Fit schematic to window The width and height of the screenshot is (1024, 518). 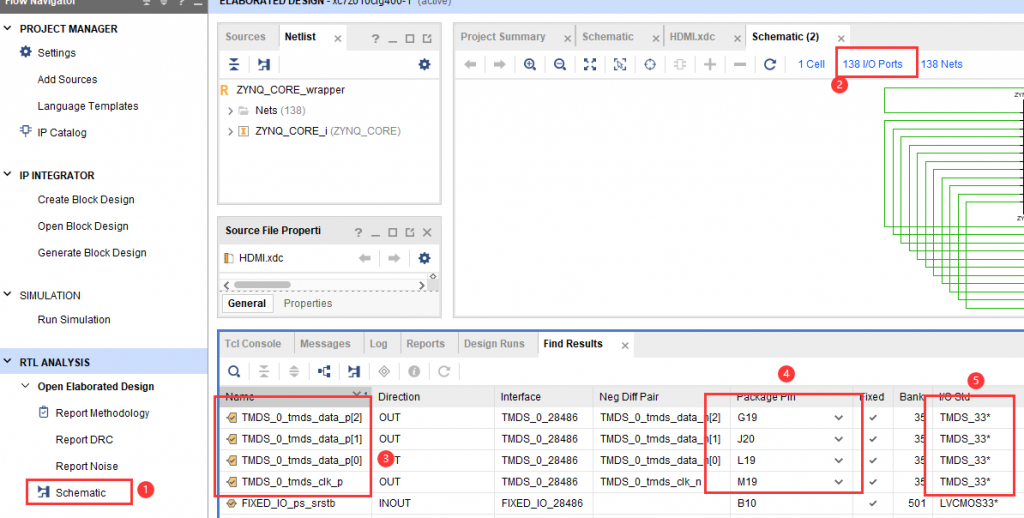(590, 64)
